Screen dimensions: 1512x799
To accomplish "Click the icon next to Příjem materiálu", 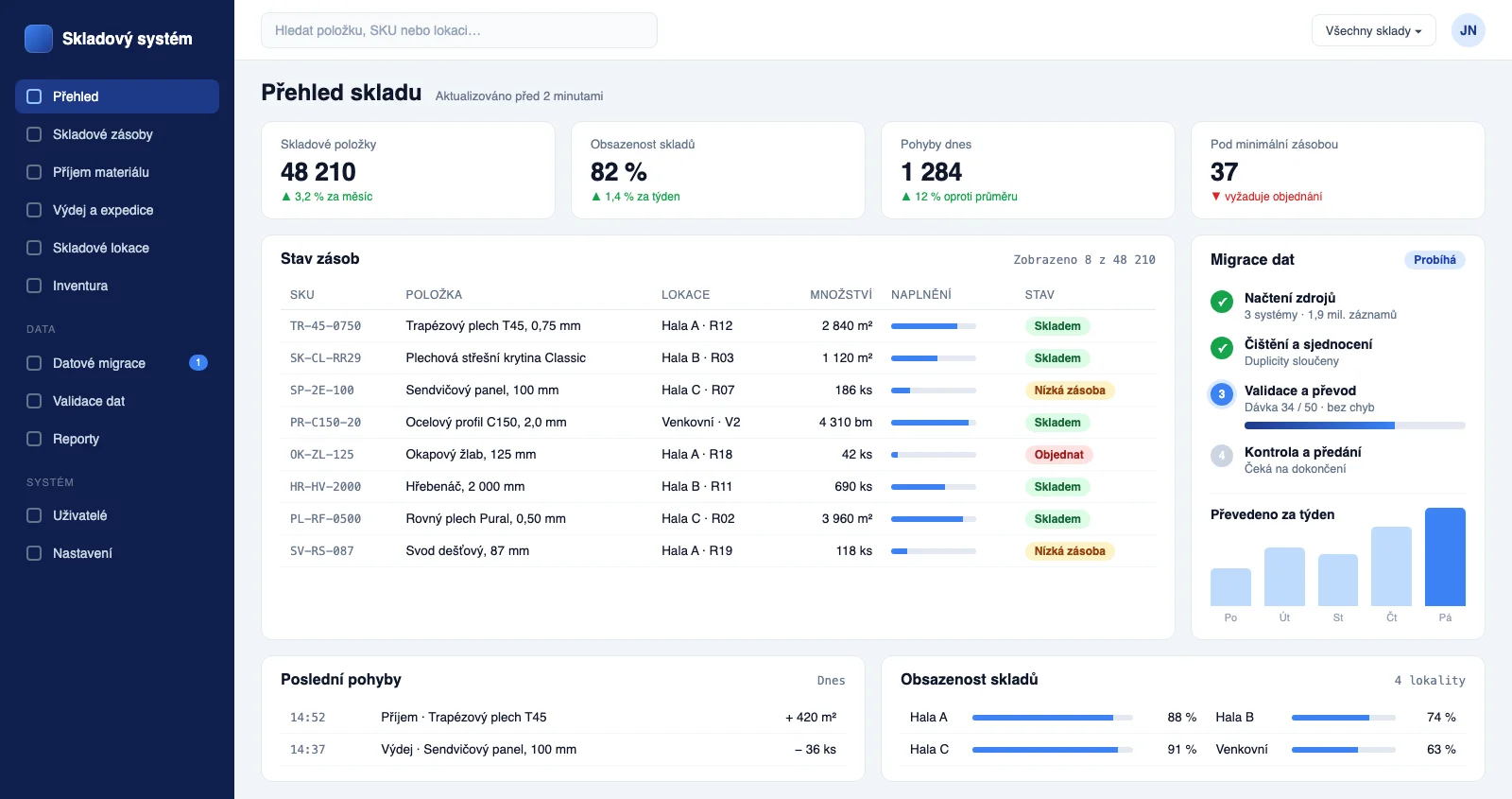I will pos(34,172).
